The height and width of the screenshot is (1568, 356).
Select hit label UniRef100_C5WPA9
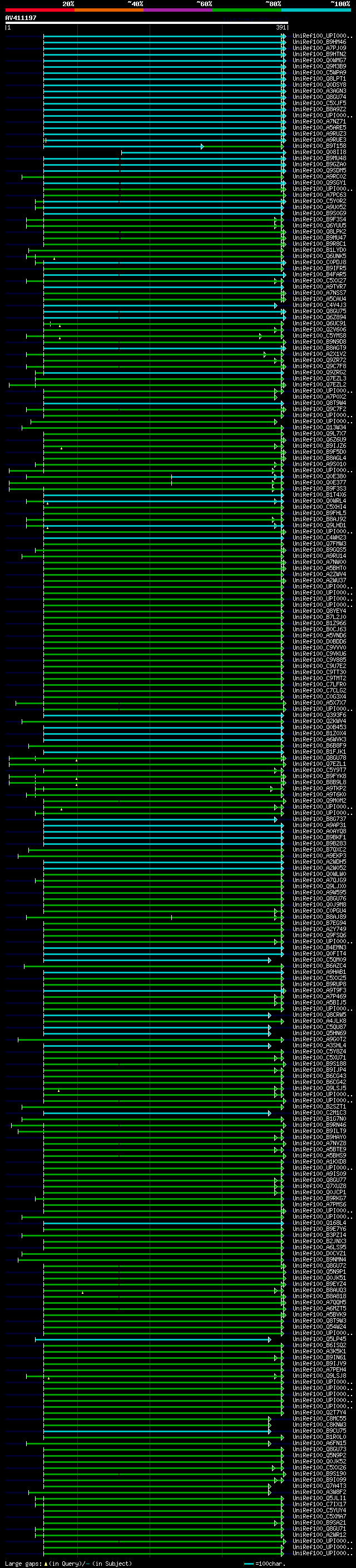click(x=319, y=73)
